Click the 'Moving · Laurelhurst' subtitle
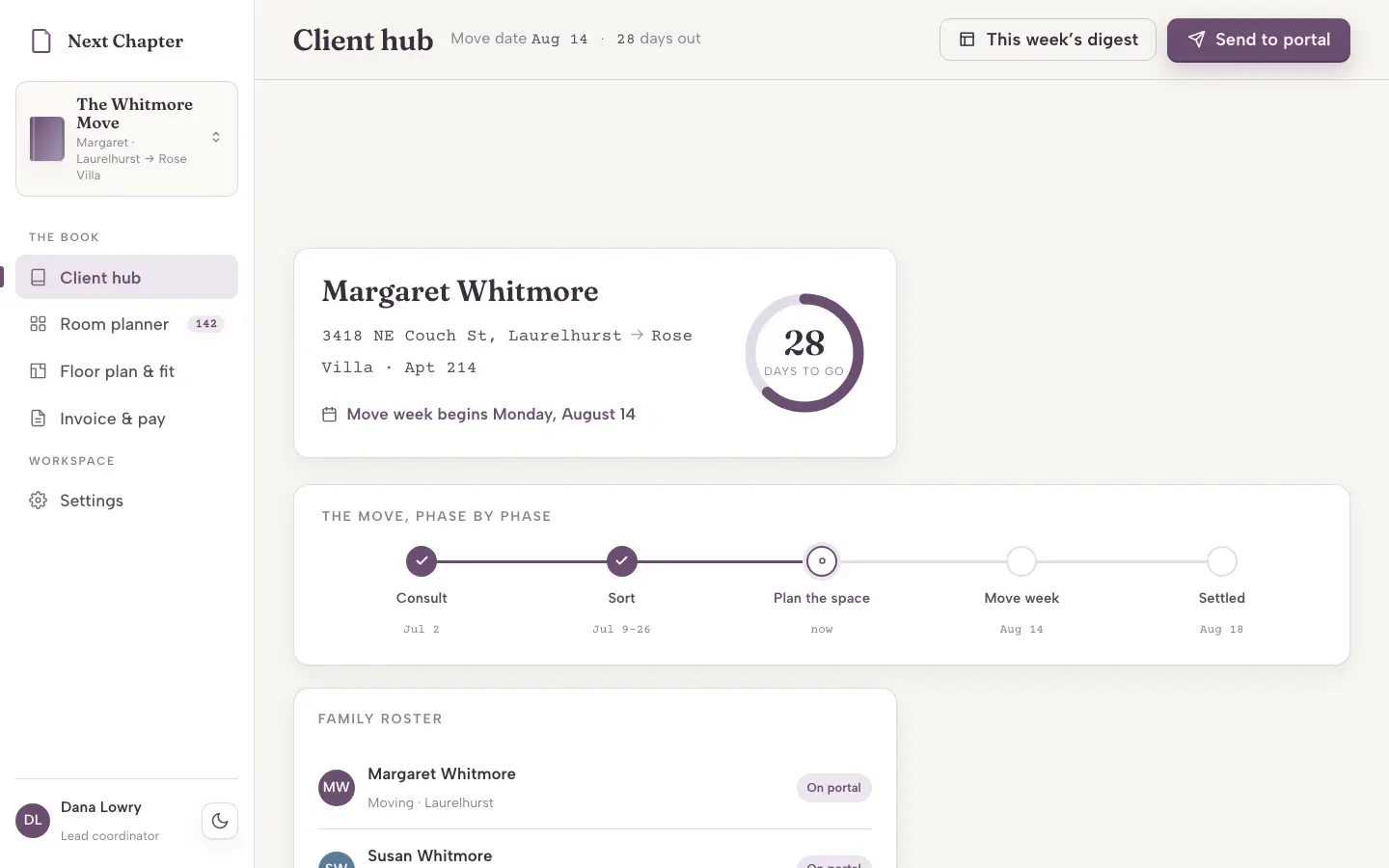Viewport: 1389px width, 868px height. (430, 802)
